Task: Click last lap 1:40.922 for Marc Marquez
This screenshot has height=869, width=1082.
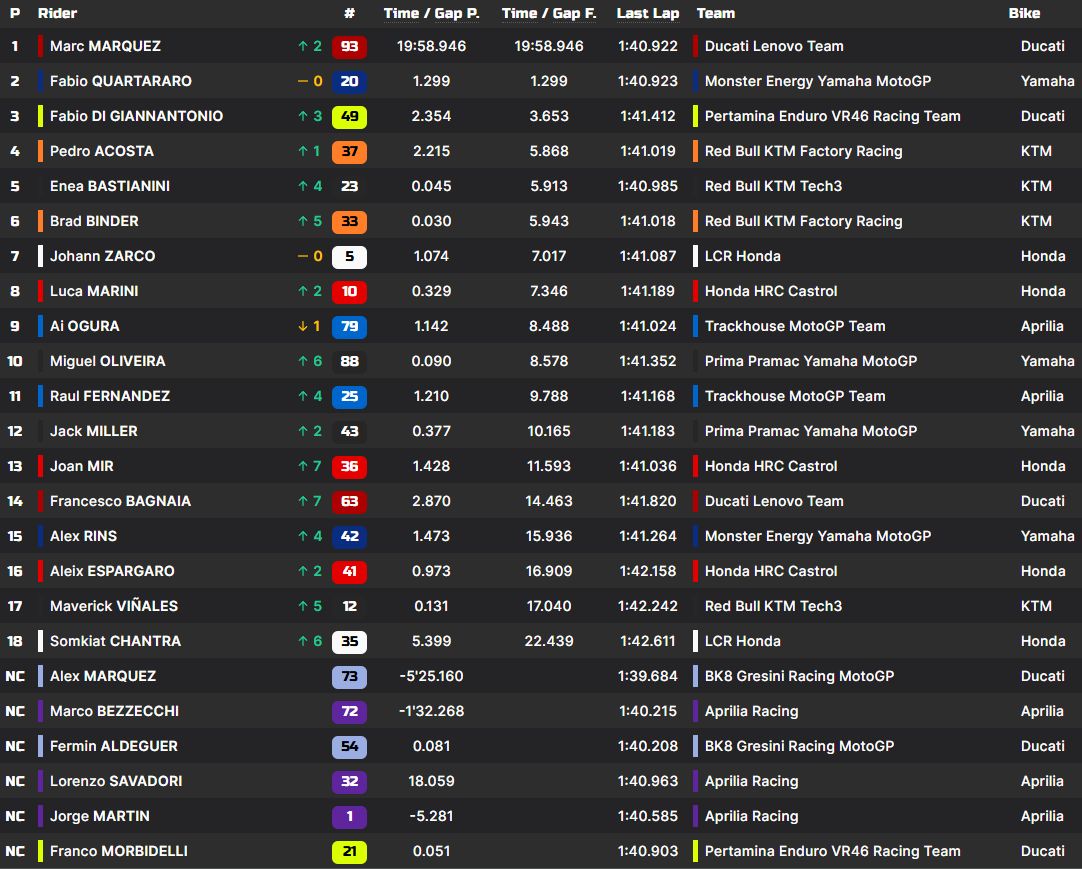Action: 648,46
